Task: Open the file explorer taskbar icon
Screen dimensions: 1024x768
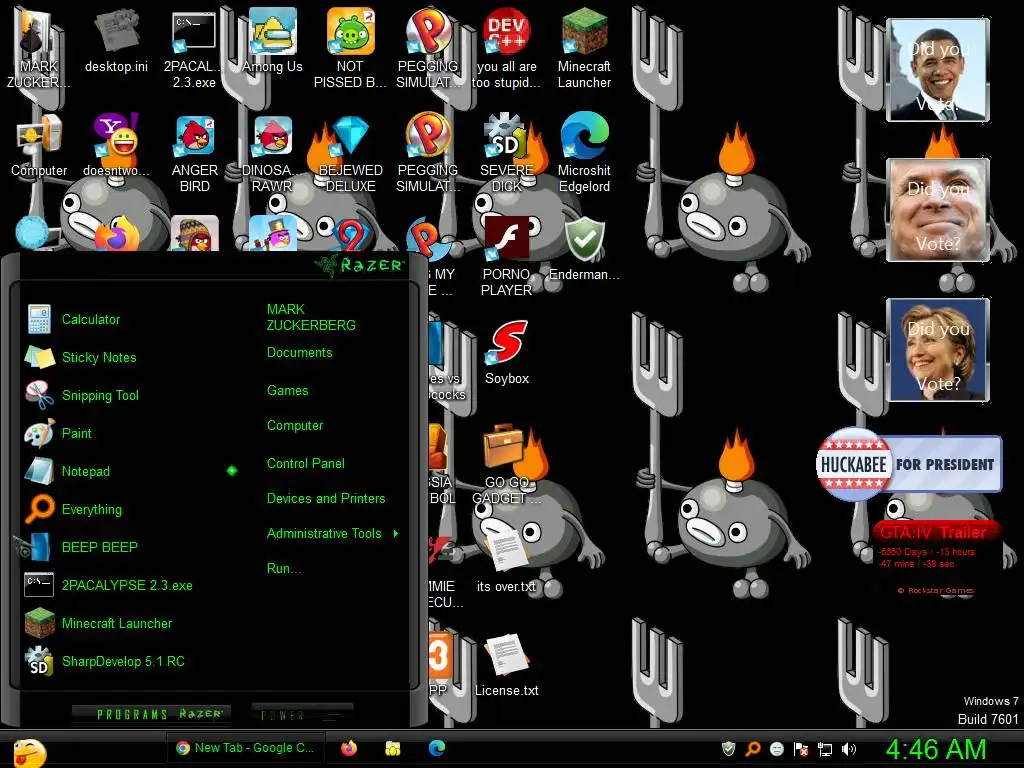Action: 392,748
